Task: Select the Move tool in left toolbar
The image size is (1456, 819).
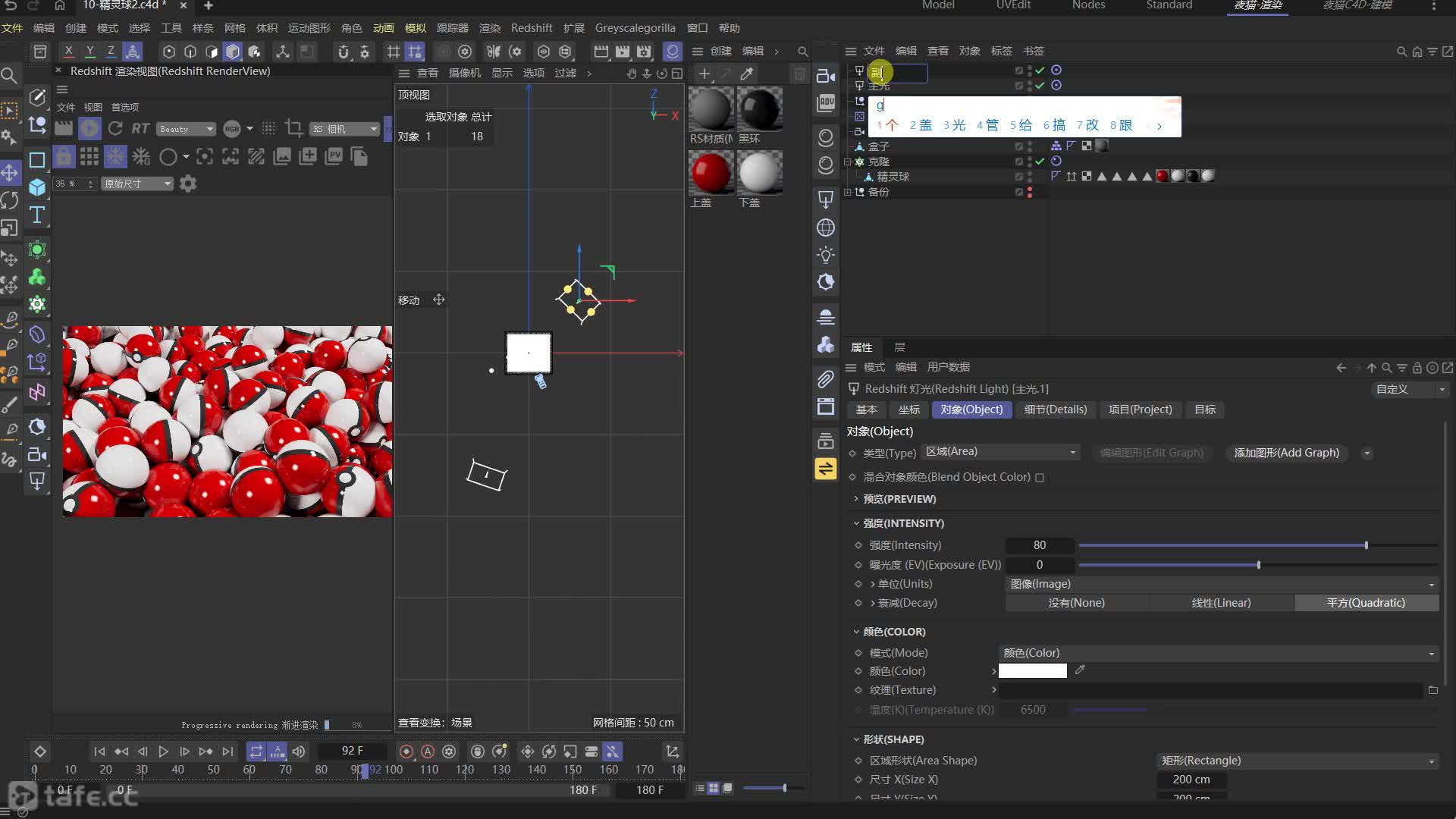Action: (10, 172)
